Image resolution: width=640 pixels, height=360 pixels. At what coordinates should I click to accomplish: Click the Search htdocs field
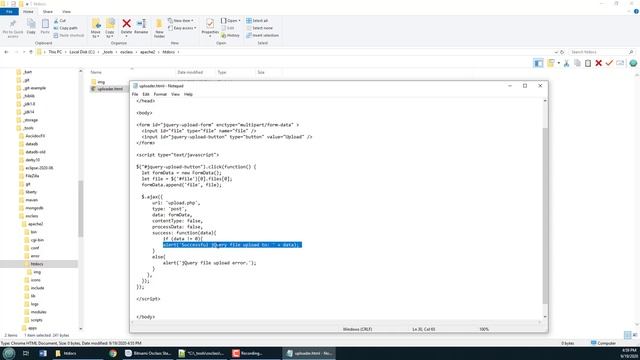(x=601, y=52)
